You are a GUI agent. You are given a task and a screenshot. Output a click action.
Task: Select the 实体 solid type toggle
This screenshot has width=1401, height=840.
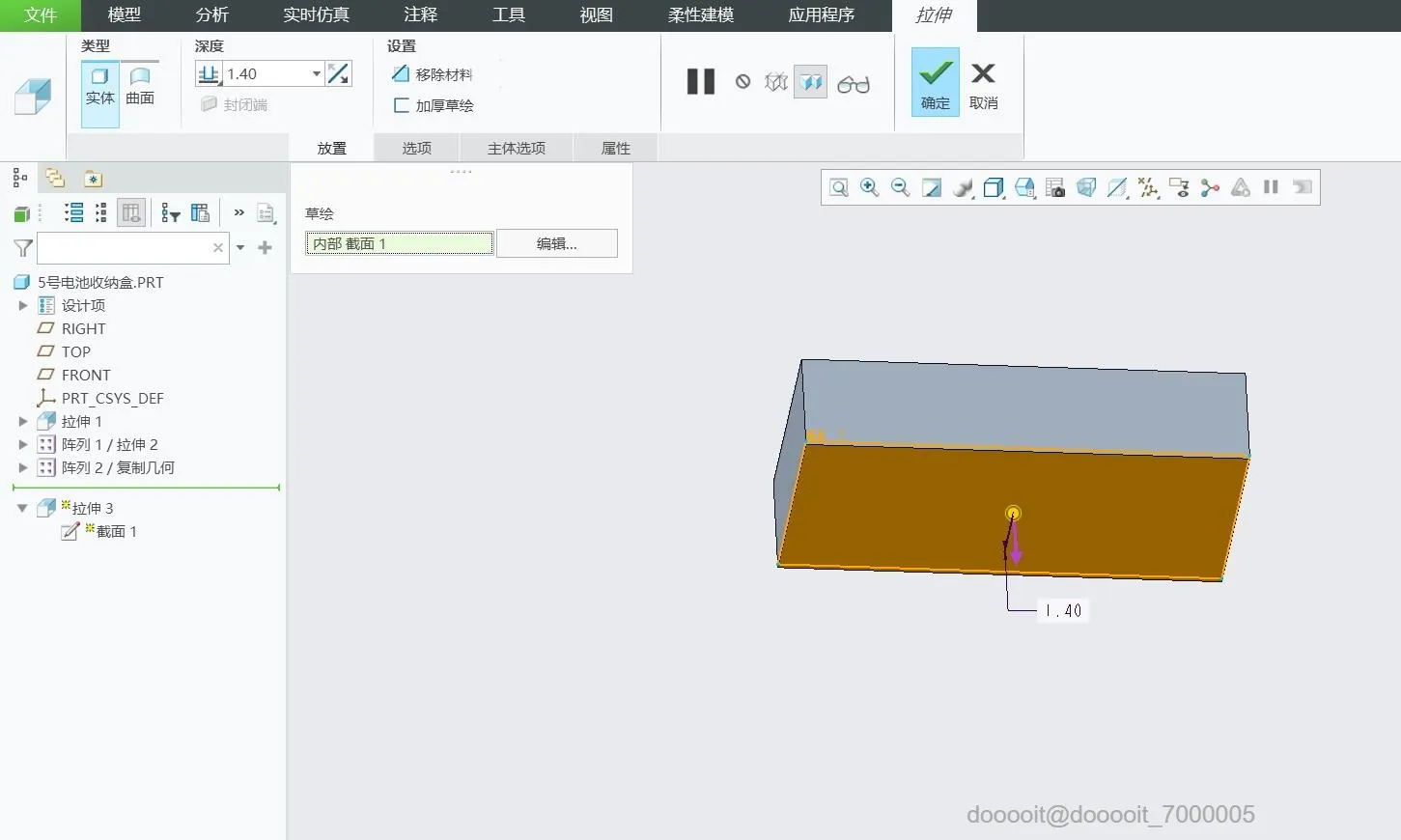[99, 84]
